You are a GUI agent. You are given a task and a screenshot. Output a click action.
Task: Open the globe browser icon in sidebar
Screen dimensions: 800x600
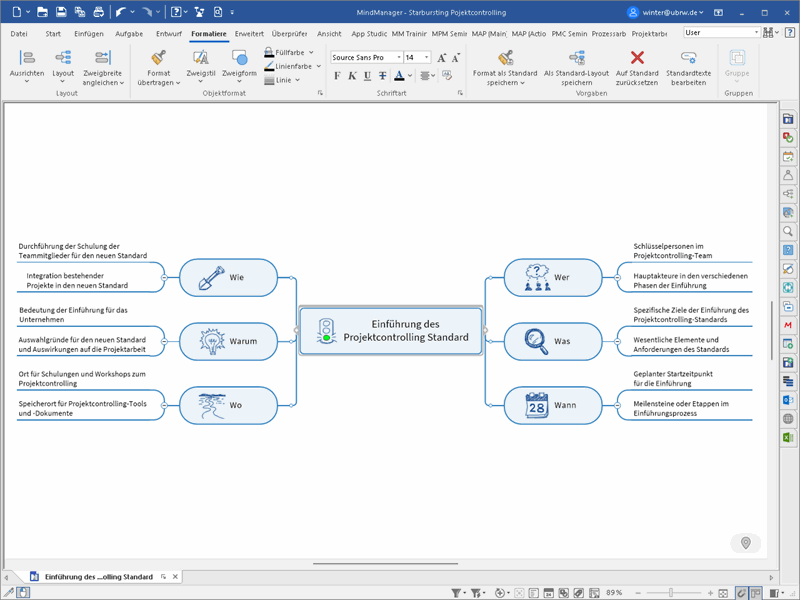coord(788,419)
